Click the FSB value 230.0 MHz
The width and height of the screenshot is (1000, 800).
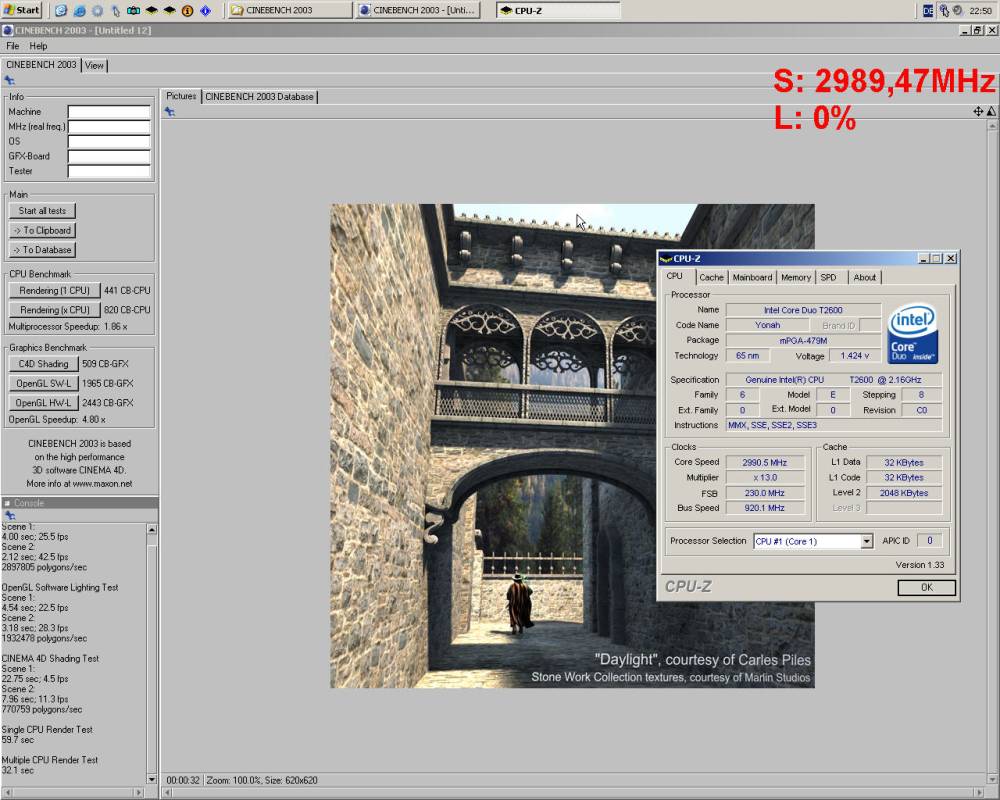pyautogui.click(x=764, y=493)
